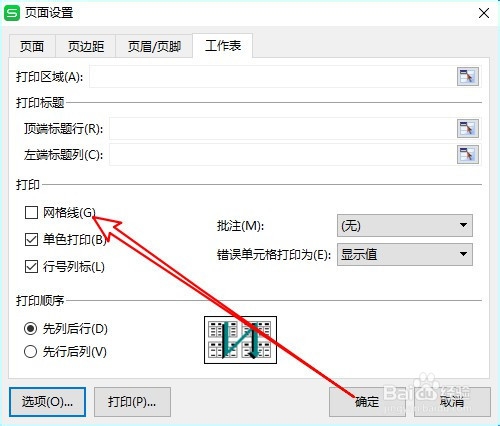Uncheck the 单色打印(B) checkbox

pyautogui.click(x=31, y=239)
